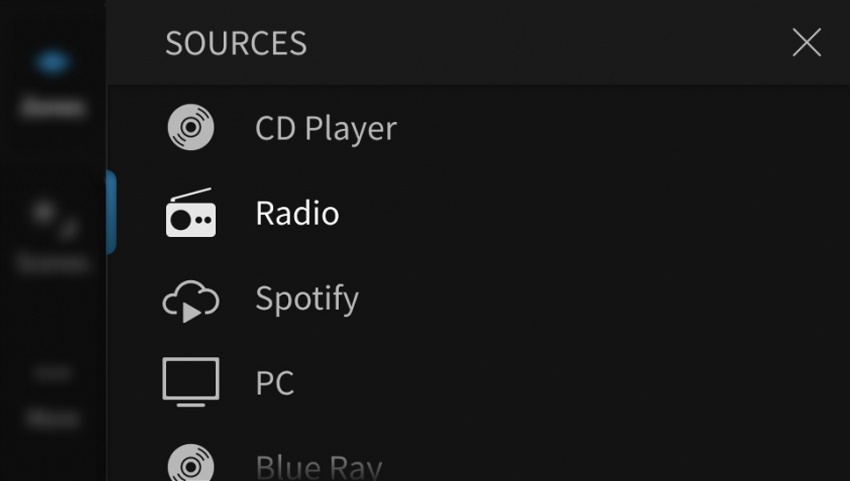
Task: Open the blurred Rooms icon in sidebar
Action: (52, 63)
